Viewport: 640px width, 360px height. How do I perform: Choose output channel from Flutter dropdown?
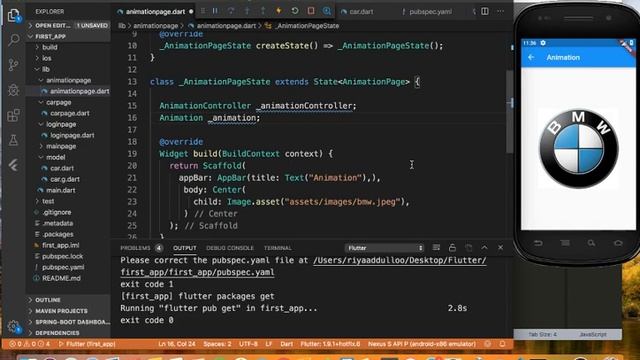(384, 248)
